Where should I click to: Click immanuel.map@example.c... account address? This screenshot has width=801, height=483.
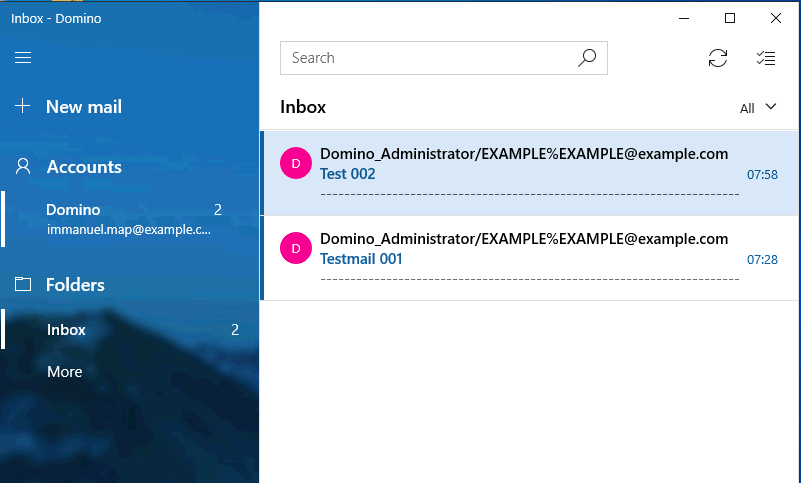pos(129,229)
